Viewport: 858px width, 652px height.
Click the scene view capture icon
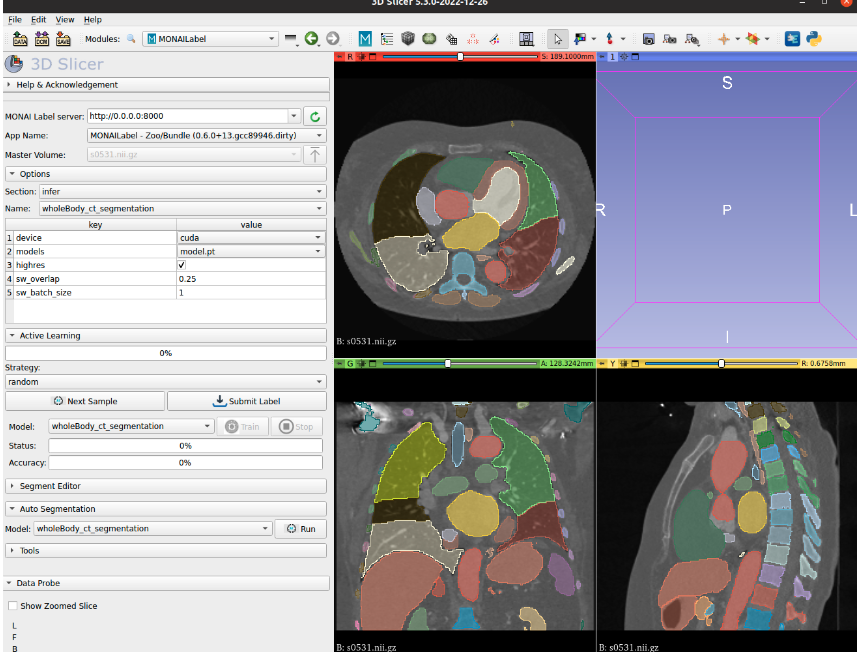click(x=670, y=39)
